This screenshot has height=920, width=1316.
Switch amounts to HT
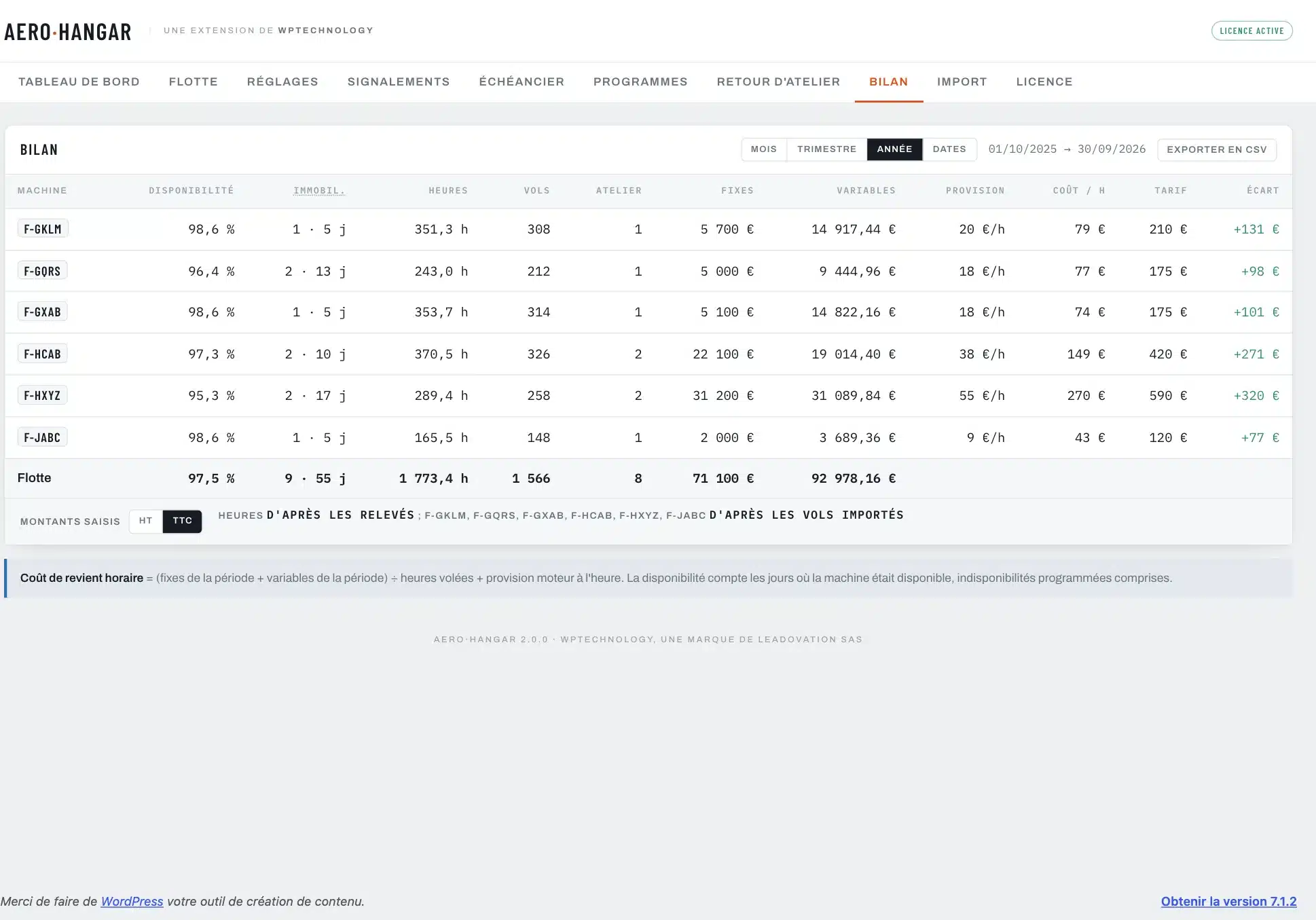click(146, 521)
